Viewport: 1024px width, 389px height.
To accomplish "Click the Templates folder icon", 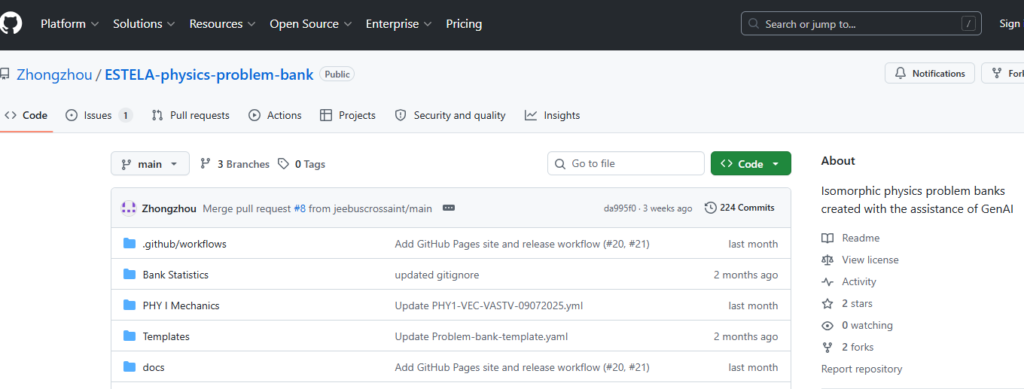I will click(x=129, y=336).
